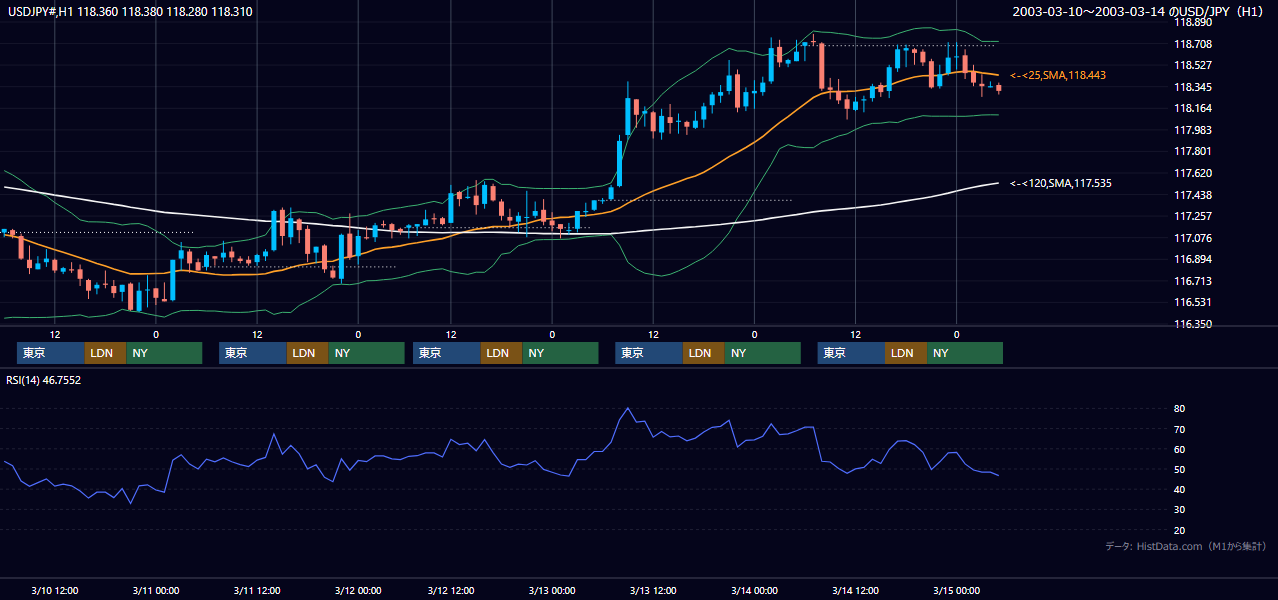Click the leftmost LDN session block
1278x600 pixels.
point(105,353)
